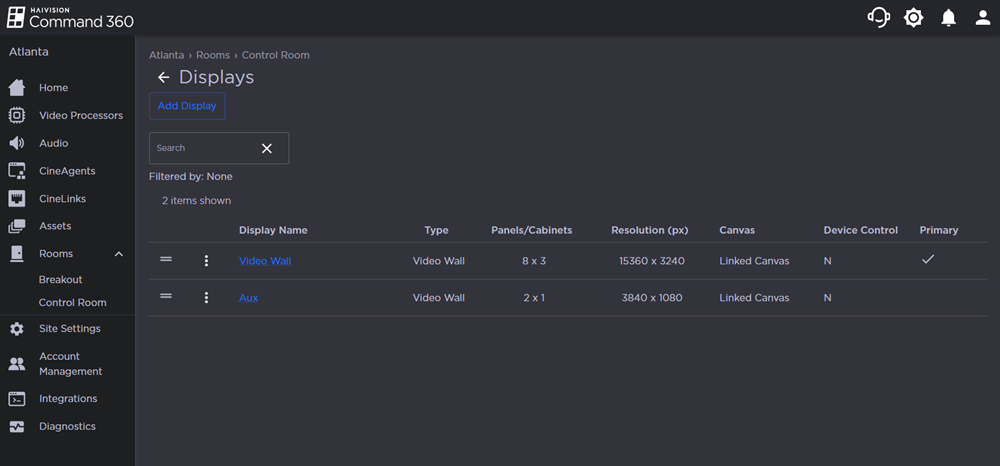Screen dimensions: 1000x466
Task: Open the Aux display link
Action: tap(248, 298)
